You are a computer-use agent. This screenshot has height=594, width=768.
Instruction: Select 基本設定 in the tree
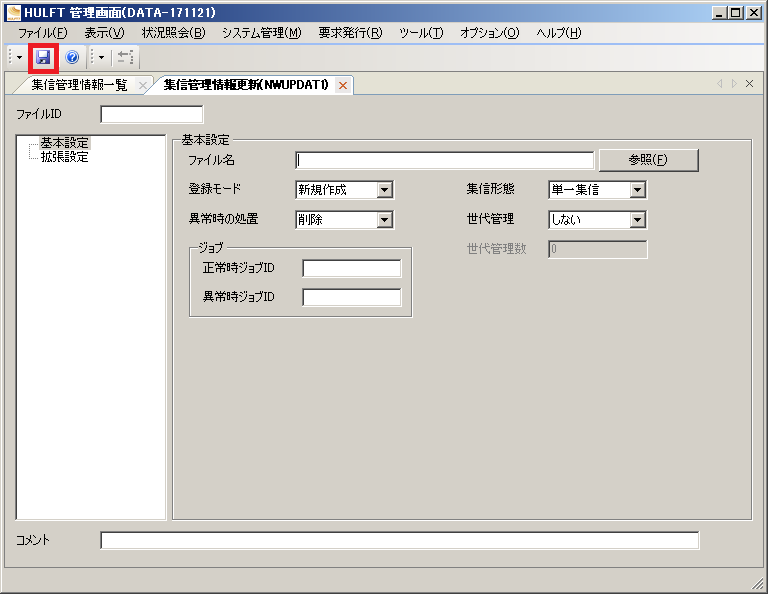[x=64, y=143]
